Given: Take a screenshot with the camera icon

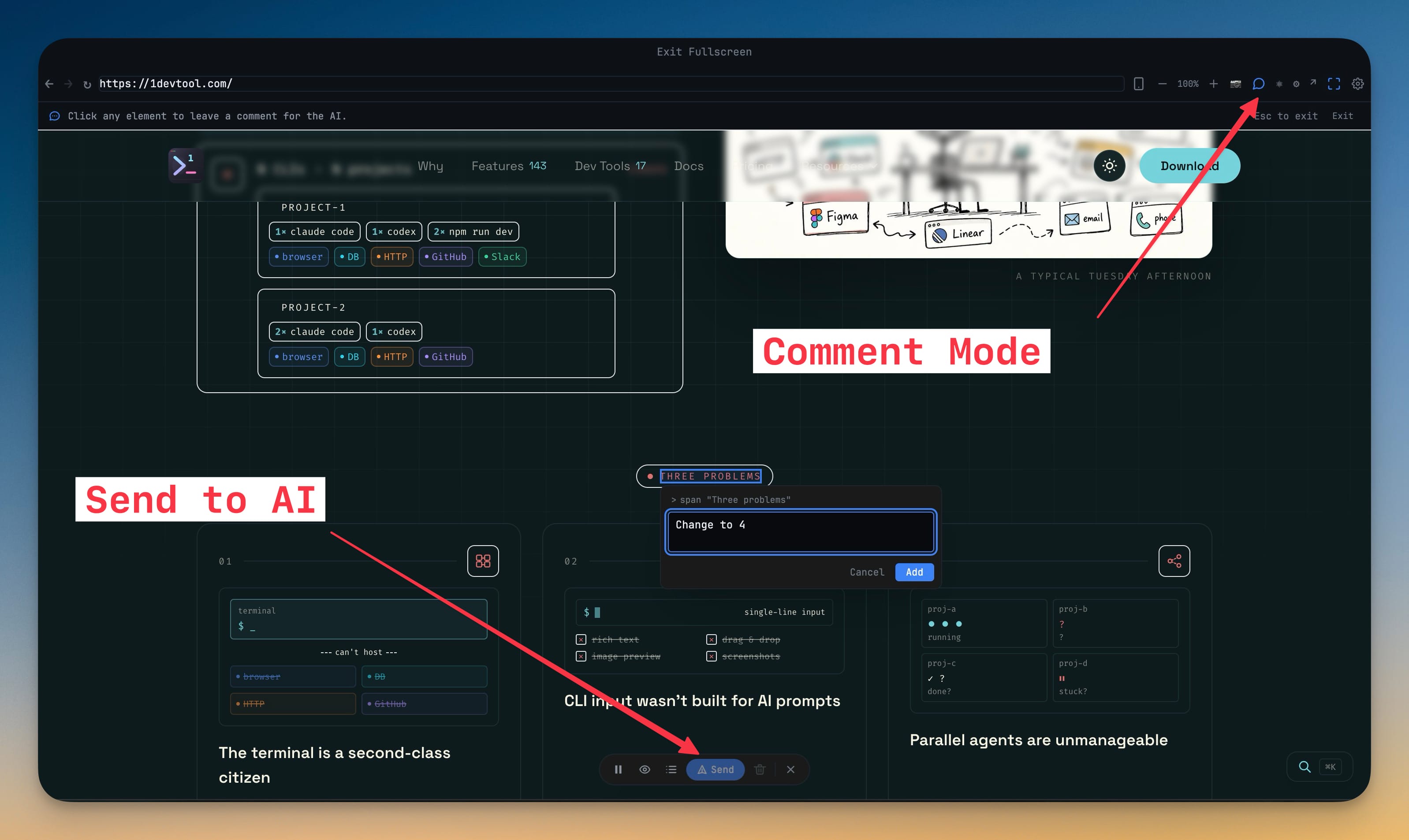Looking at the screenshot, I should click(1235, 84).
